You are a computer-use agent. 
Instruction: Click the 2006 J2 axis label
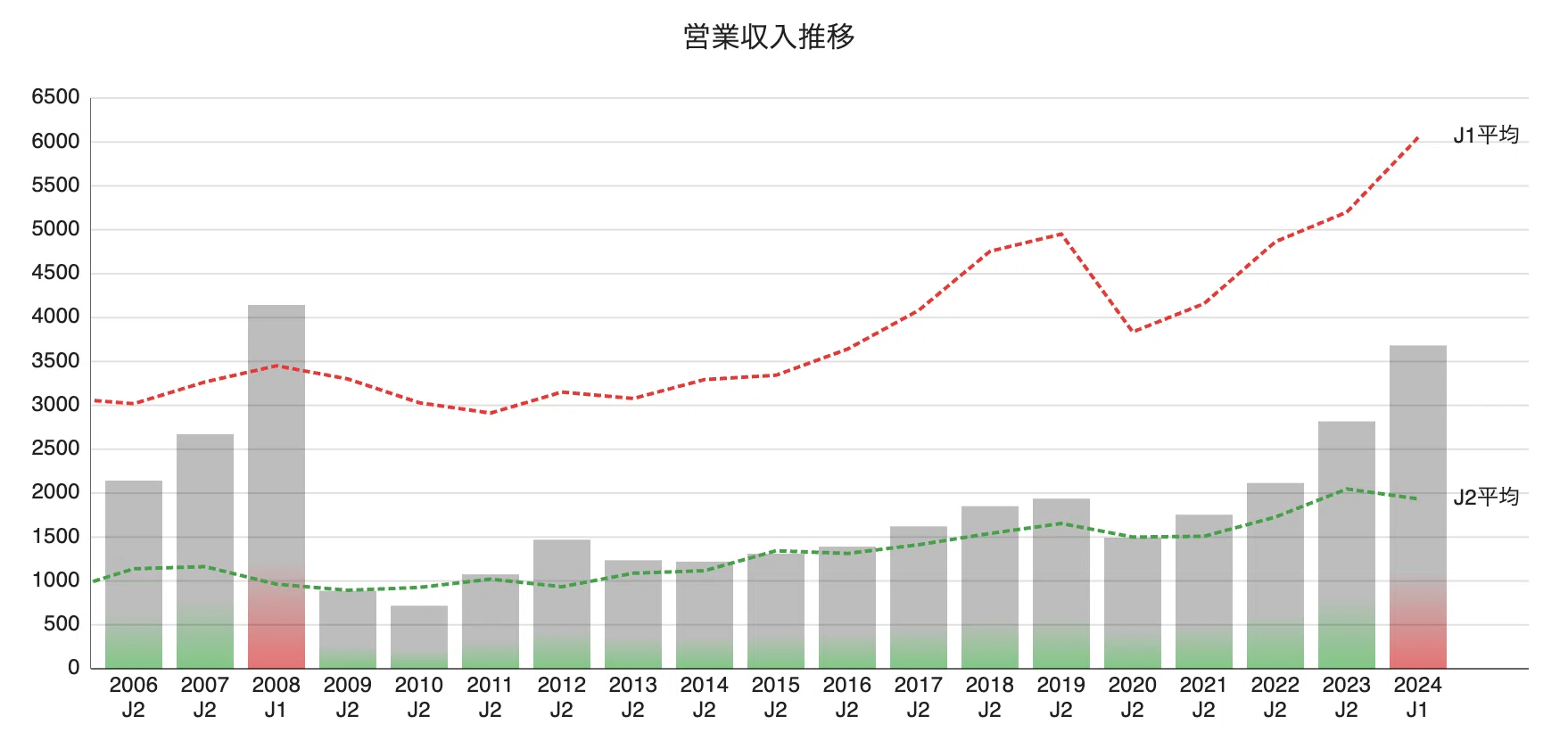click(134, 697)
